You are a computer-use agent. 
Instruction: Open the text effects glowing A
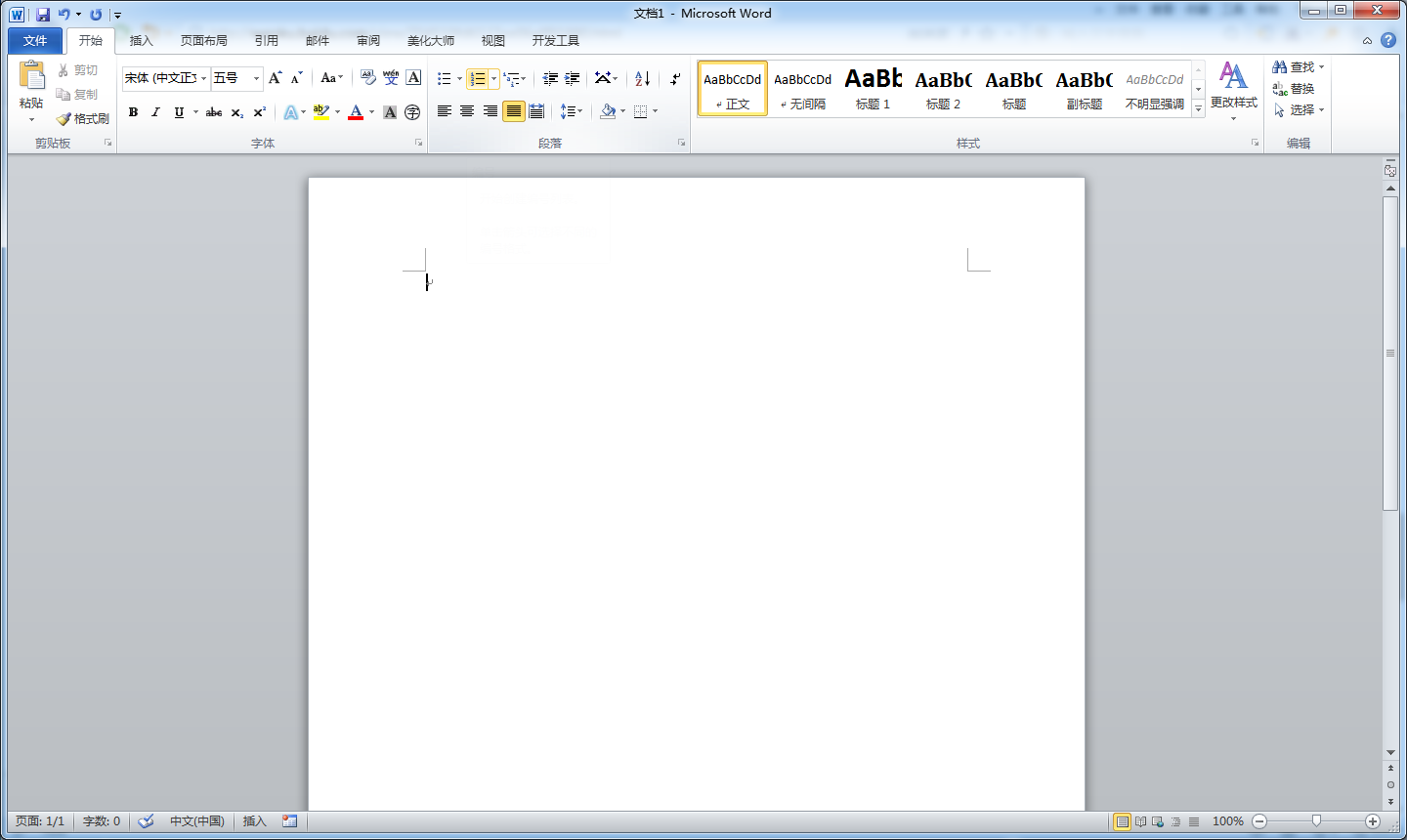(291, 112)
